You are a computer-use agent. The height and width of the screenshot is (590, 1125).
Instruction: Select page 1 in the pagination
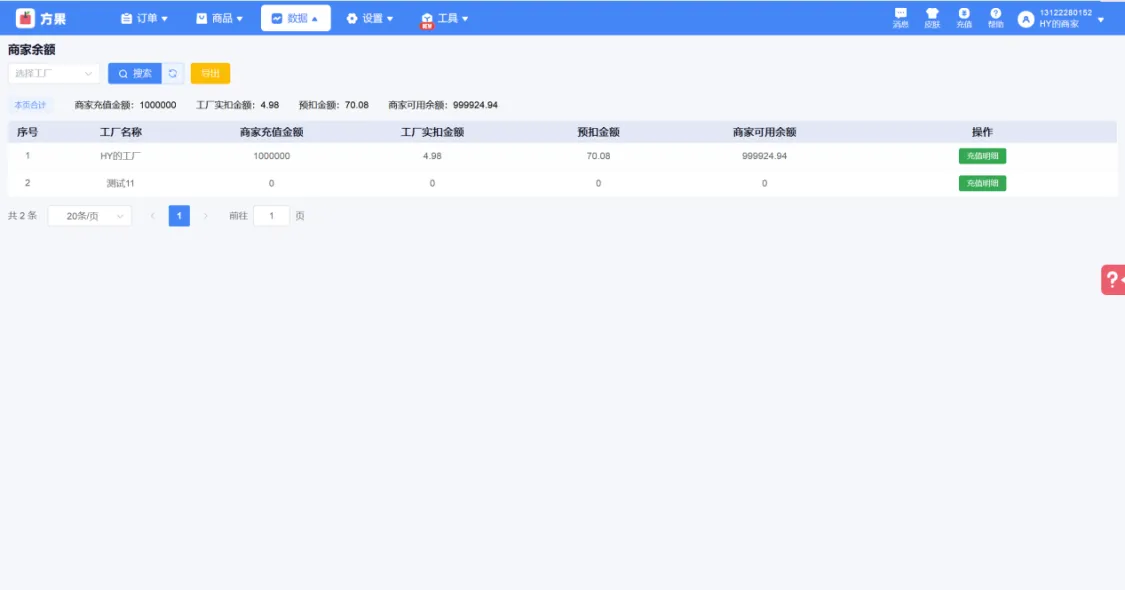pos(179,216)
